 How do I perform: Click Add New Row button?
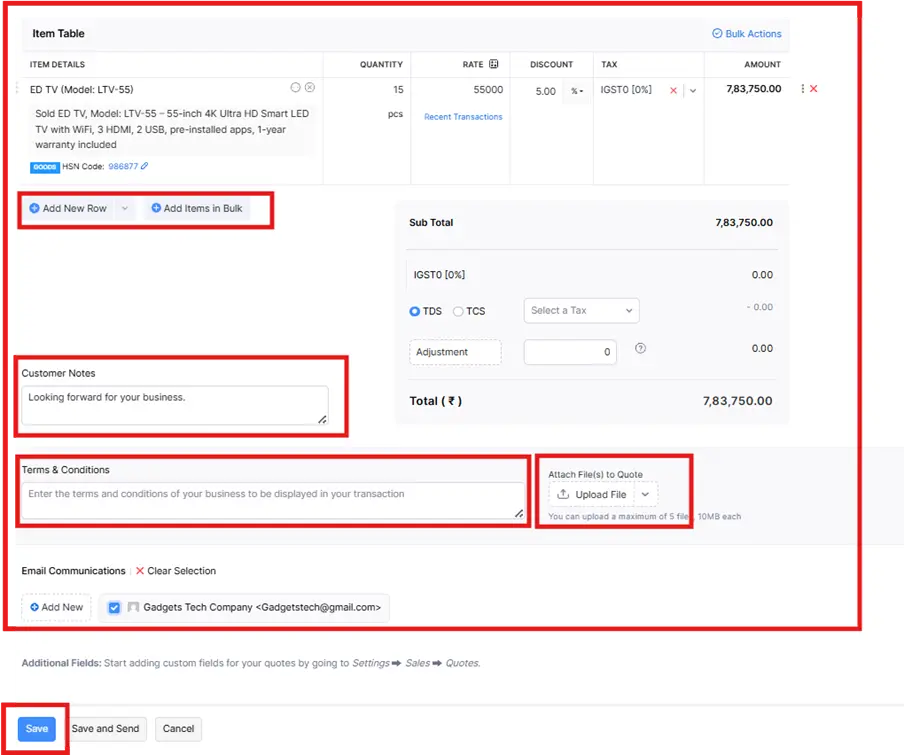[x=68, y=208]
